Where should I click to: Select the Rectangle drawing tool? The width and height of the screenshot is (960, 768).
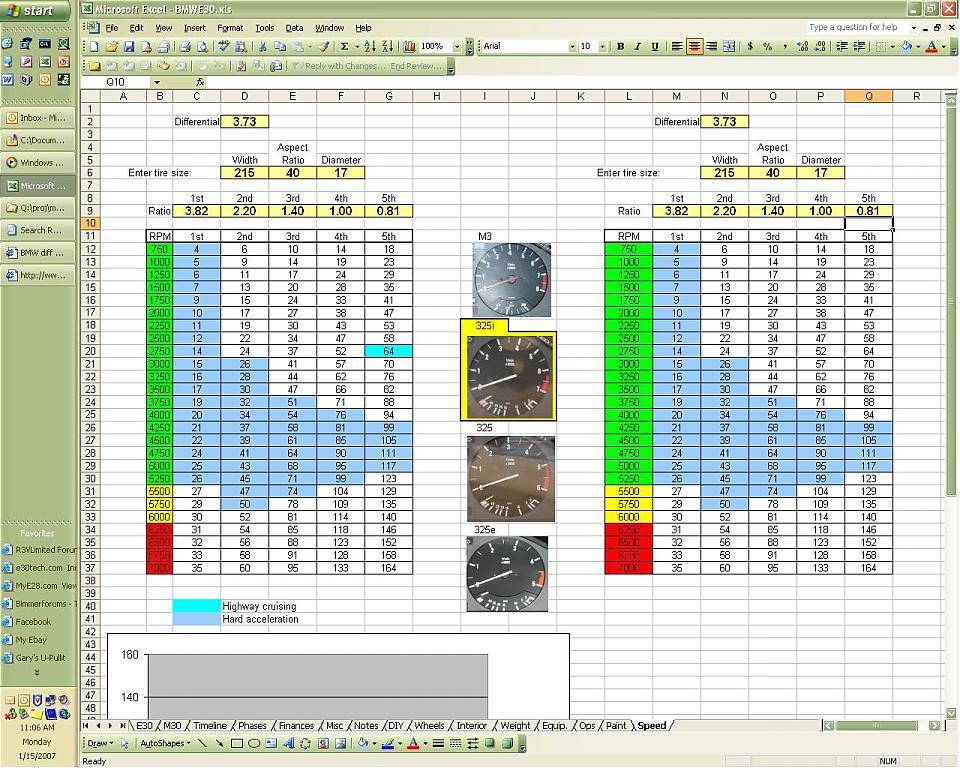click(237, 743)
